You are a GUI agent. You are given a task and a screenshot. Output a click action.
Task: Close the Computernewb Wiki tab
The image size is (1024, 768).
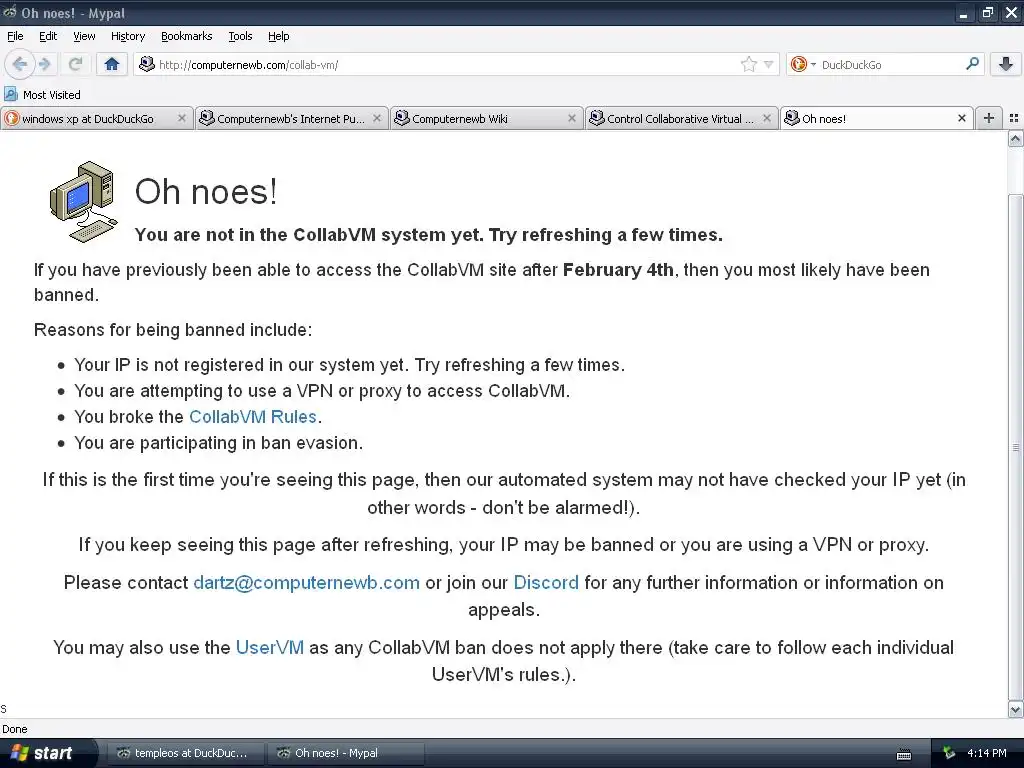(571, 118)
